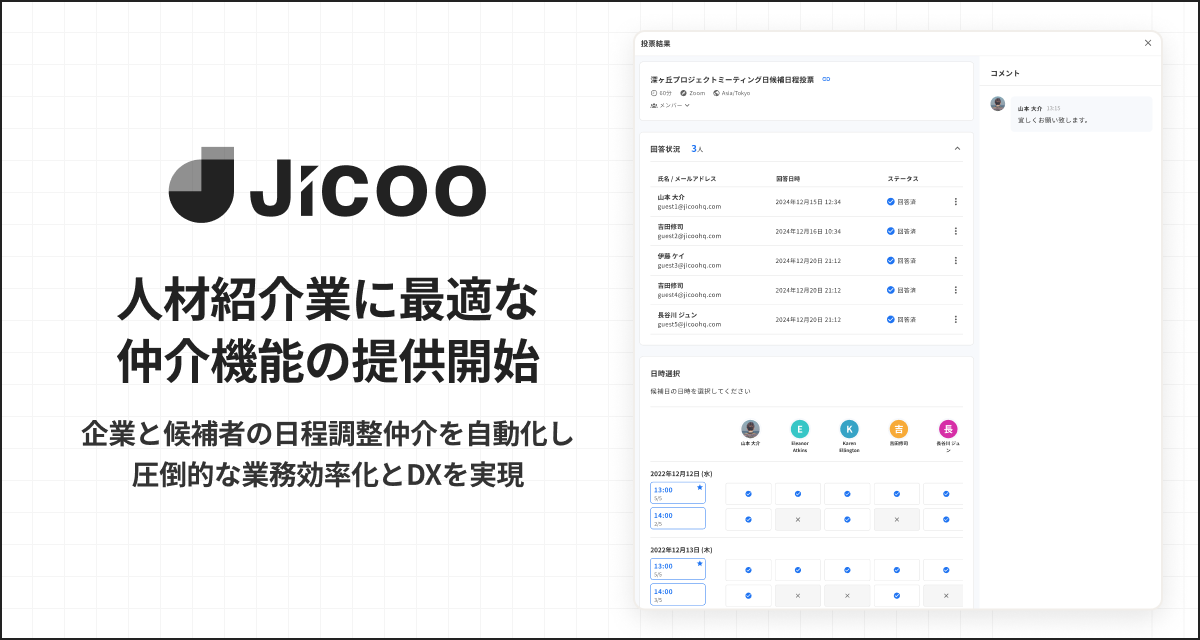Screen dimensions: 1200x640
Task: Click 回答済 status check of guest5@jicoohq.com
Action: 891,319
